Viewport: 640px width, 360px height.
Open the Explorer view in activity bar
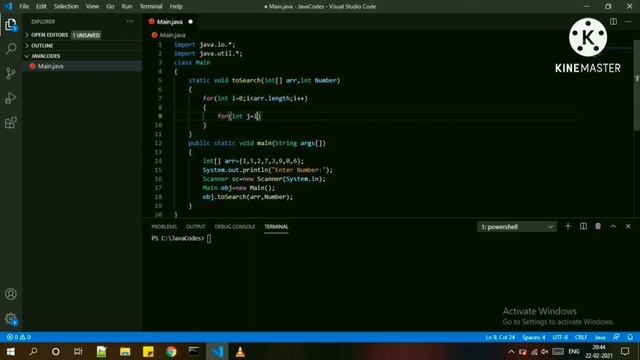coord(11,25)
